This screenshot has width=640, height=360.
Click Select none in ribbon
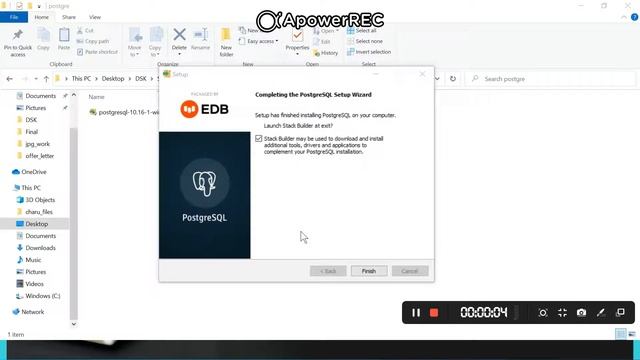point(365,41)
